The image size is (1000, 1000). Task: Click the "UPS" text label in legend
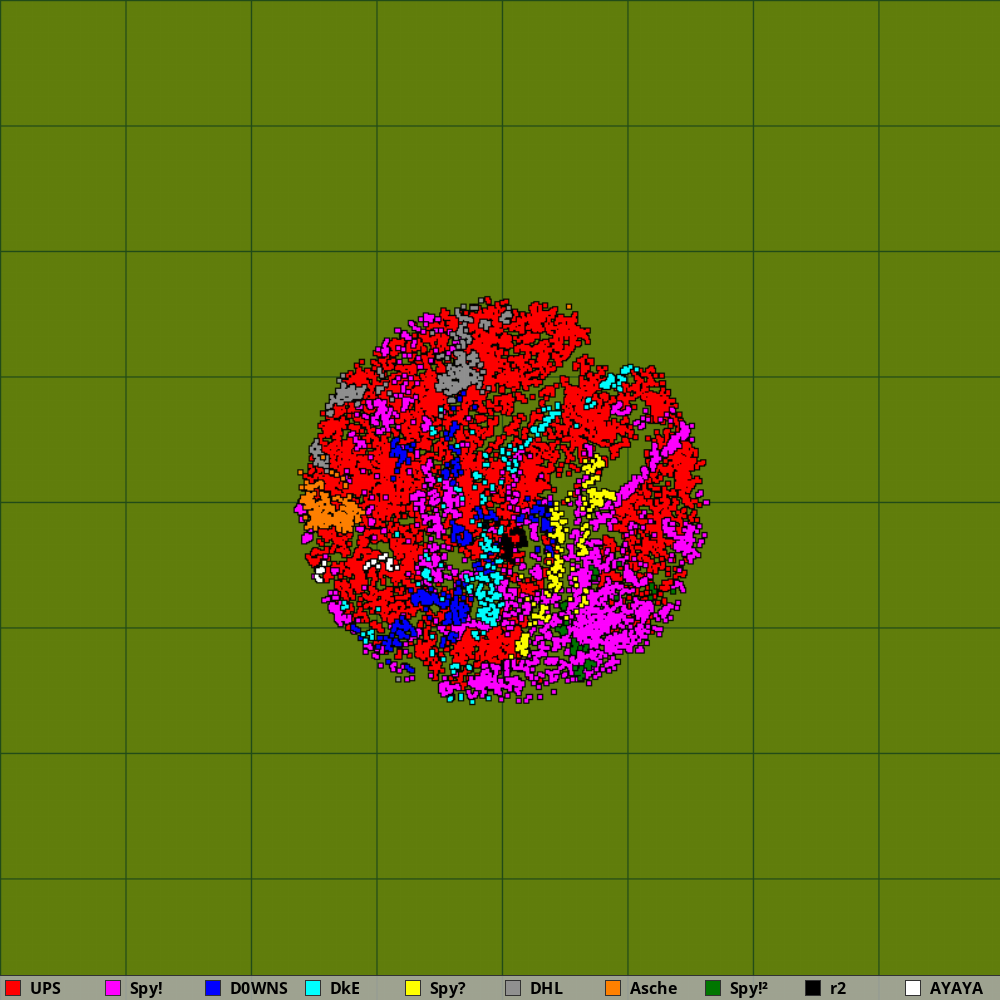tap(45, 988)
